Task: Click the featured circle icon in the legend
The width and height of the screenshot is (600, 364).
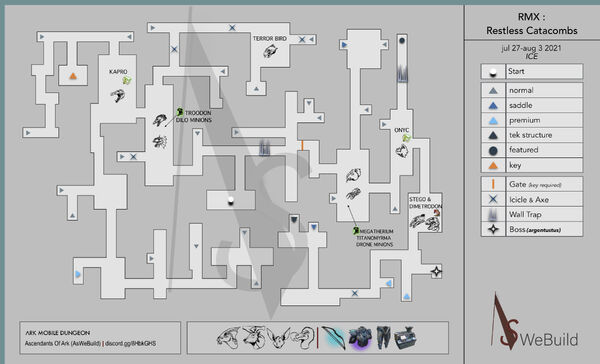Action: point(493,150)
